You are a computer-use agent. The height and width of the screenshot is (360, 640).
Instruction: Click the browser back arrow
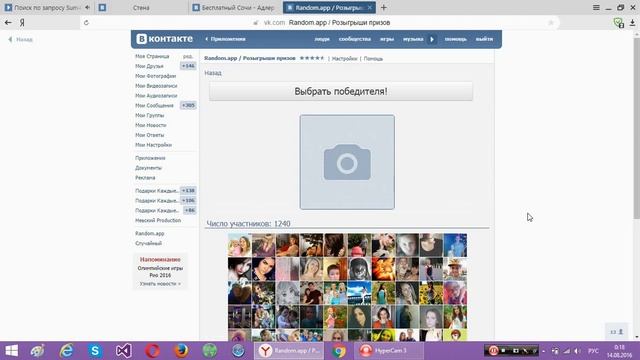[x=8, y=22]
